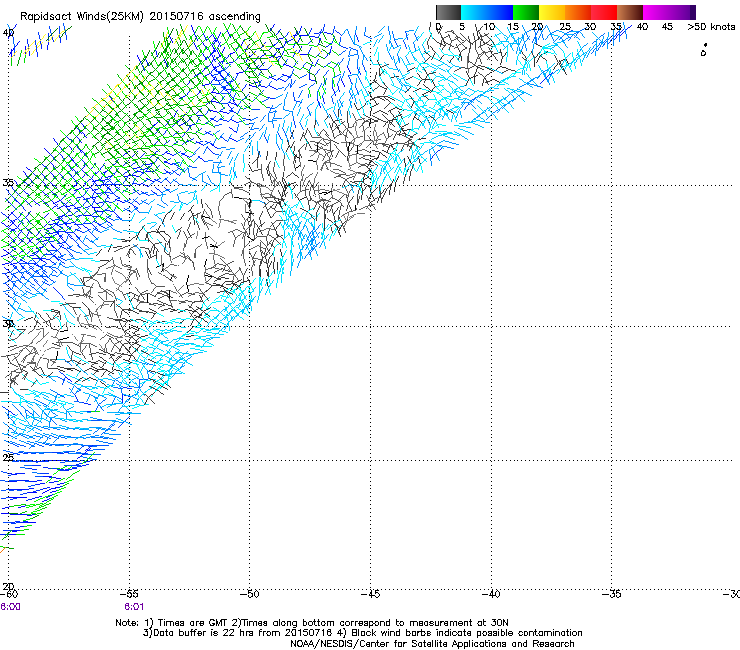Click the chart title Rapidscat Winds(25KM)
Viewport: 740px width, 650px height.
(x=82, y=17)
